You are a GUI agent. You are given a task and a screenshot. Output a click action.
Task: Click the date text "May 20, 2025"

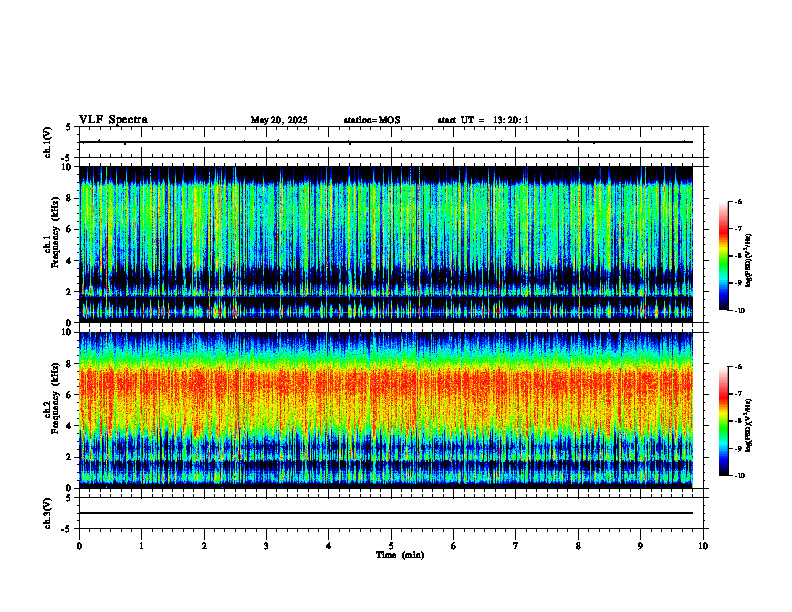click(279, 120)
